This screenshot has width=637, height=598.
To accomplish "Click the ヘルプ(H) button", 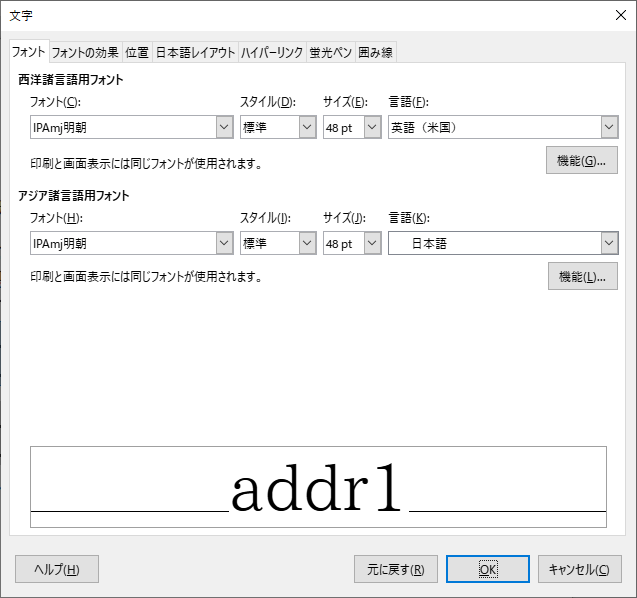I will click(57, 569).
